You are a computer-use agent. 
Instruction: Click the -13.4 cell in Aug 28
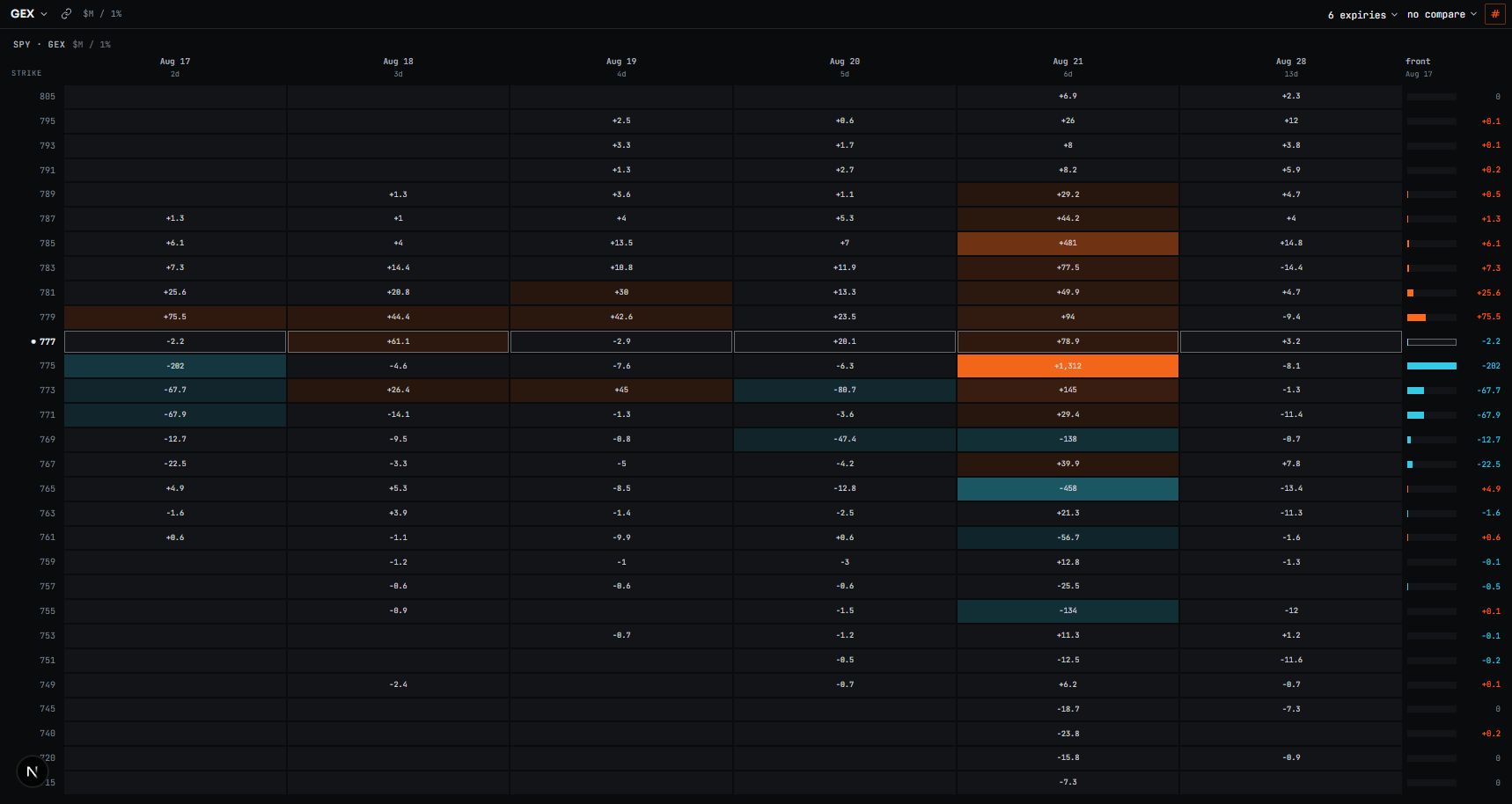point(1291,488)
